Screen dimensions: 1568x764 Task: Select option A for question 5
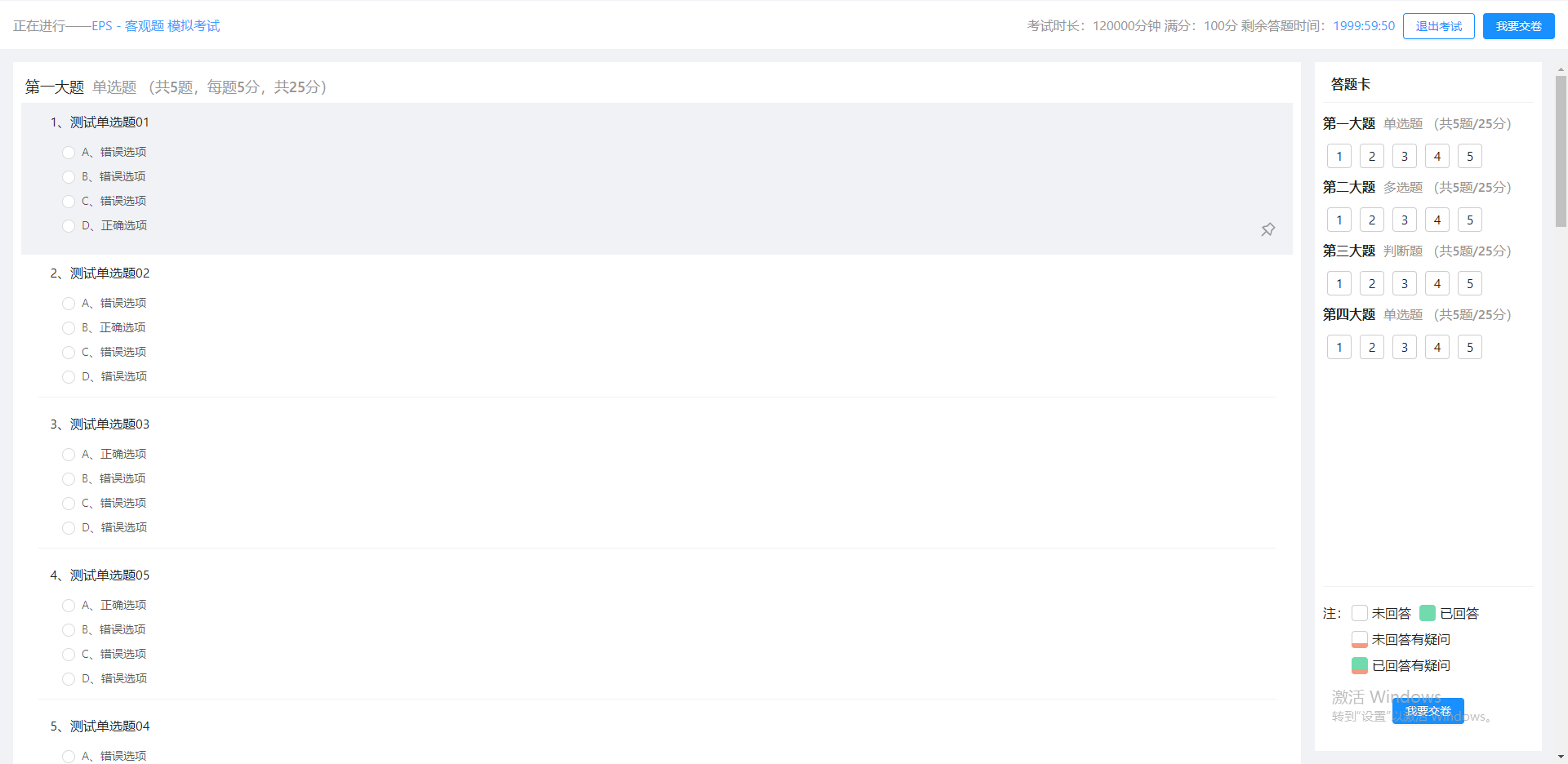(69, 757)
